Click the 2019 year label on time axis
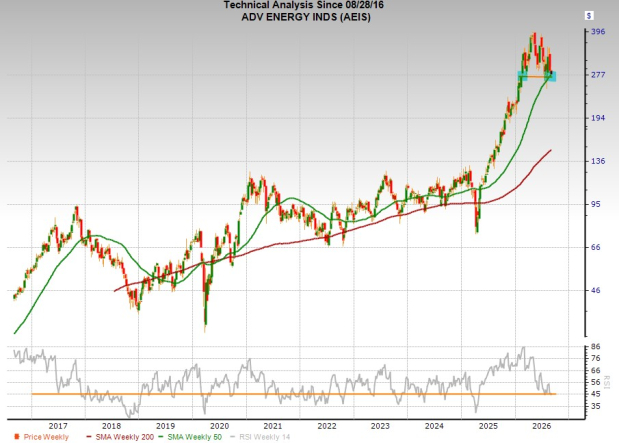Viewport: 619px width, 443px height. click(165, 426)
